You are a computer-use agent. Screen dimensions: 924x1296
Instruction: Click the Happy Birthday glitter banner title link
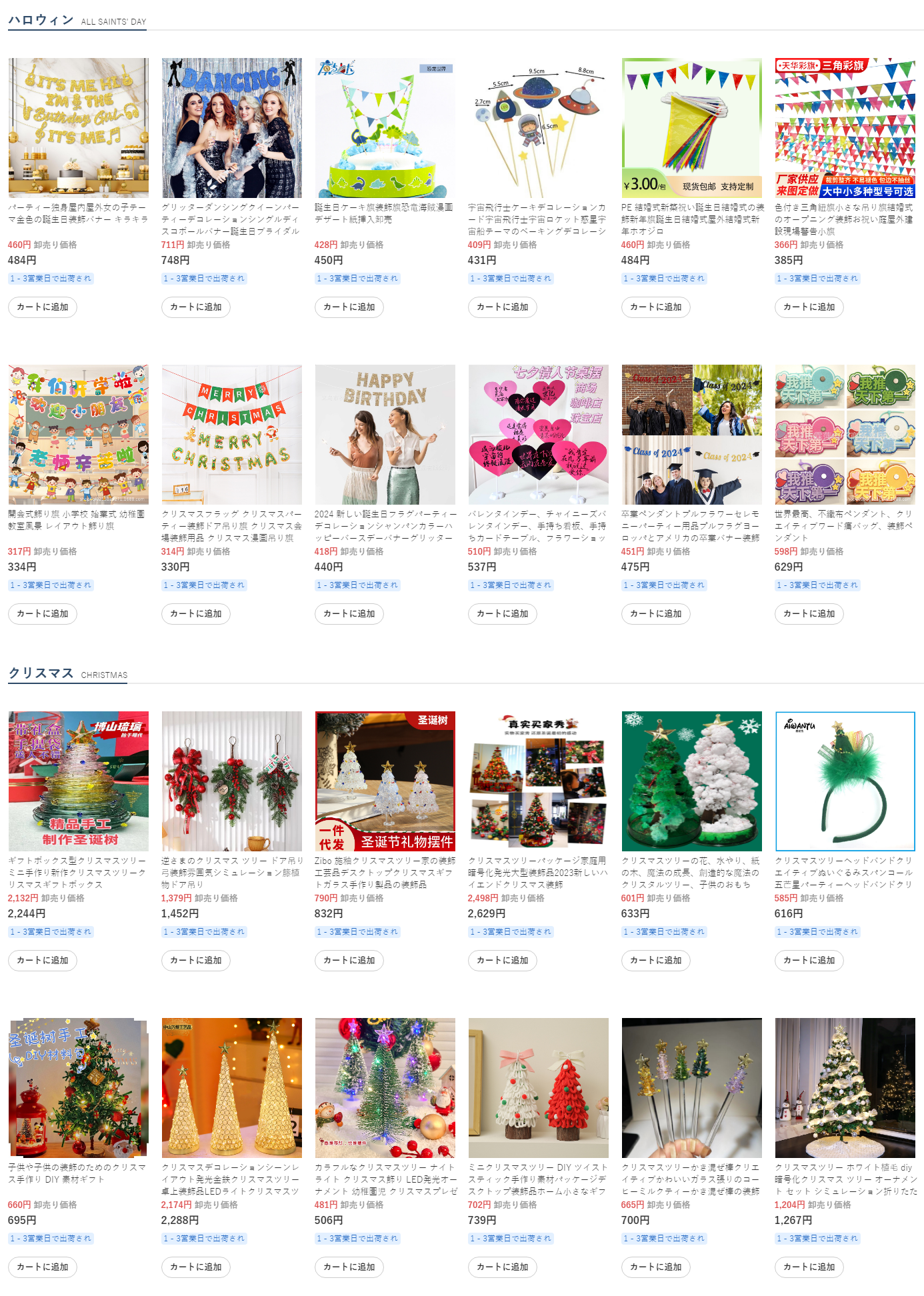385,526
